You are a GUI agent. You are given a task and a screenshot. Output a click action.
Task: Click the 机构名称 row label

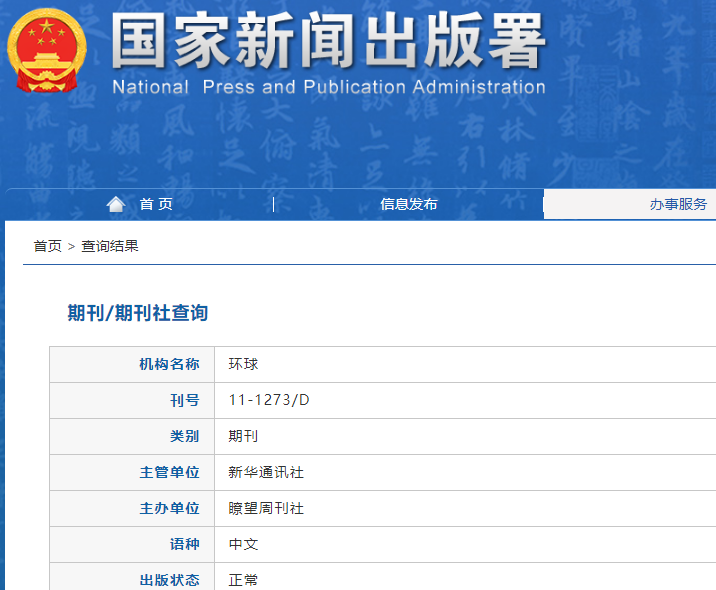pyautogui.click(x=169, y=364)
